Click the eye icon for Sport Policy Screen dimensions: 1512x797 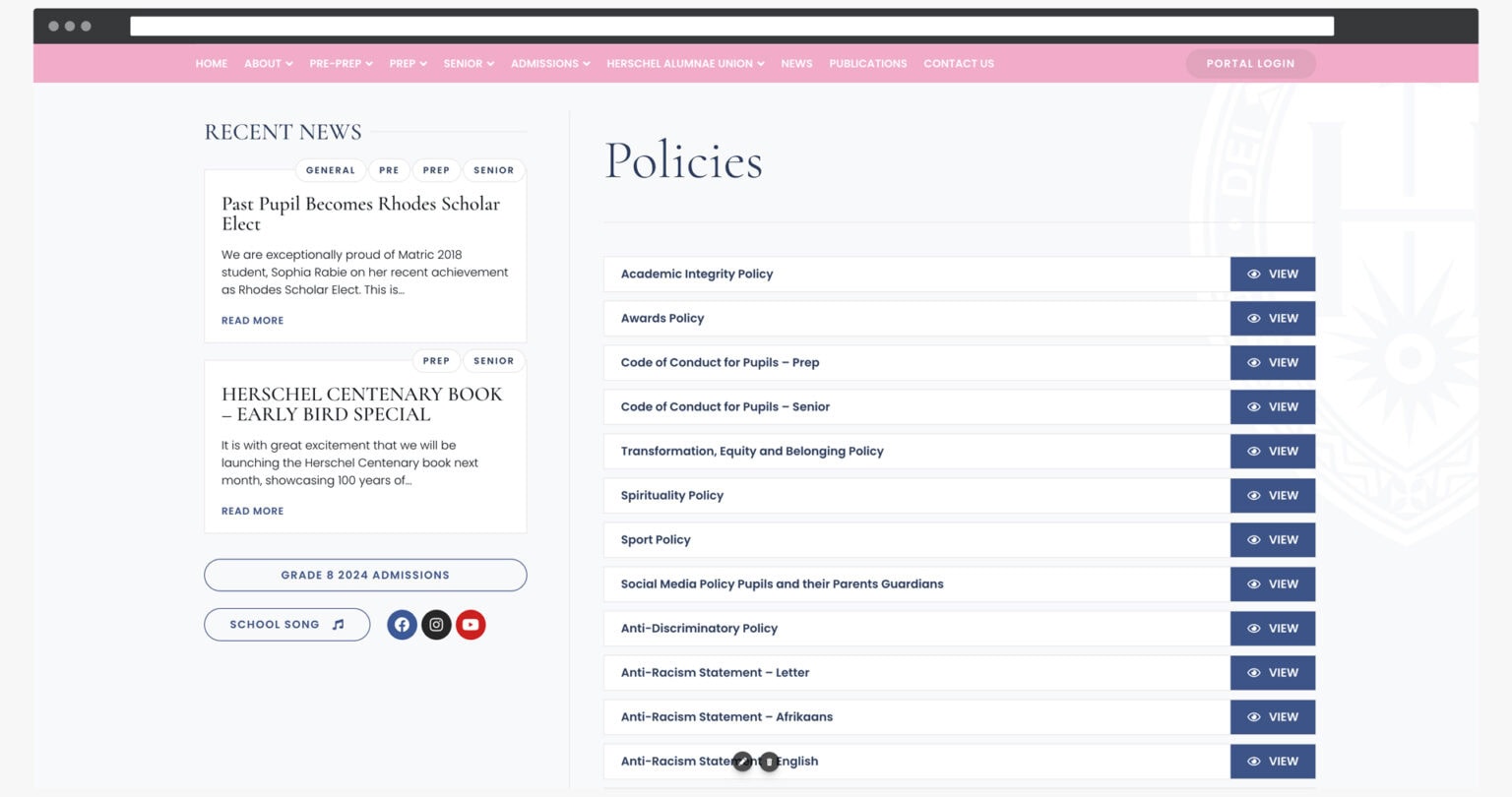(x=1253, y=540)
